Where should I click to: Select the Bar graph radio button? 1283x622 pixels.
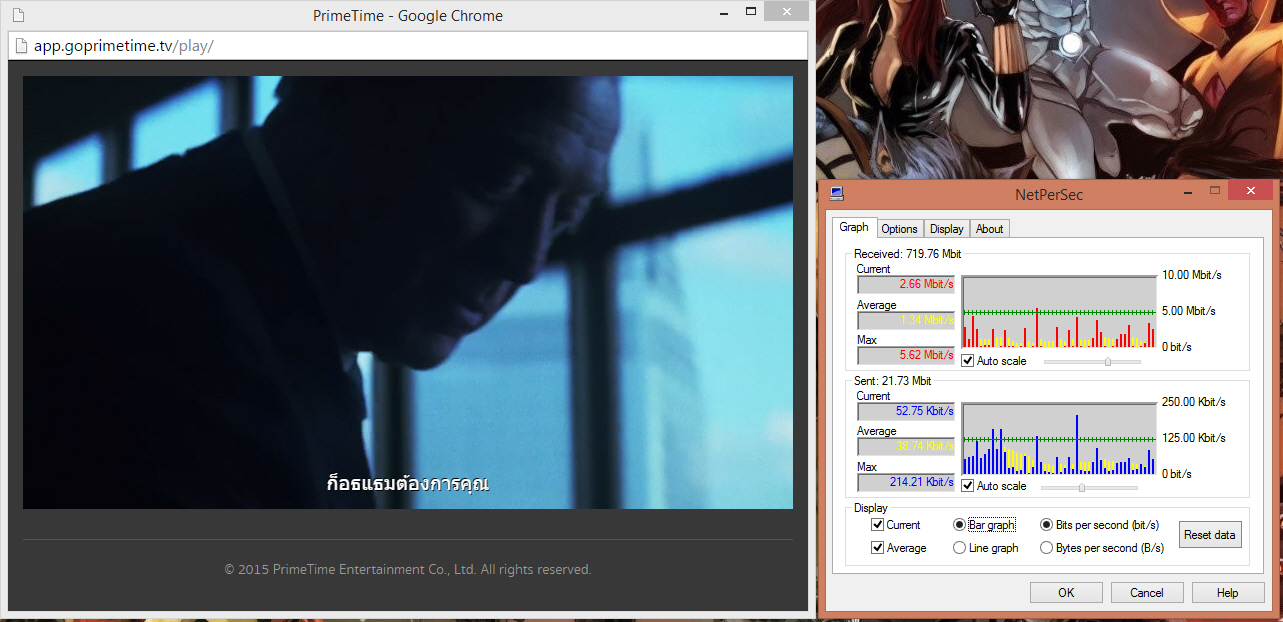click(x=985, y=525)
